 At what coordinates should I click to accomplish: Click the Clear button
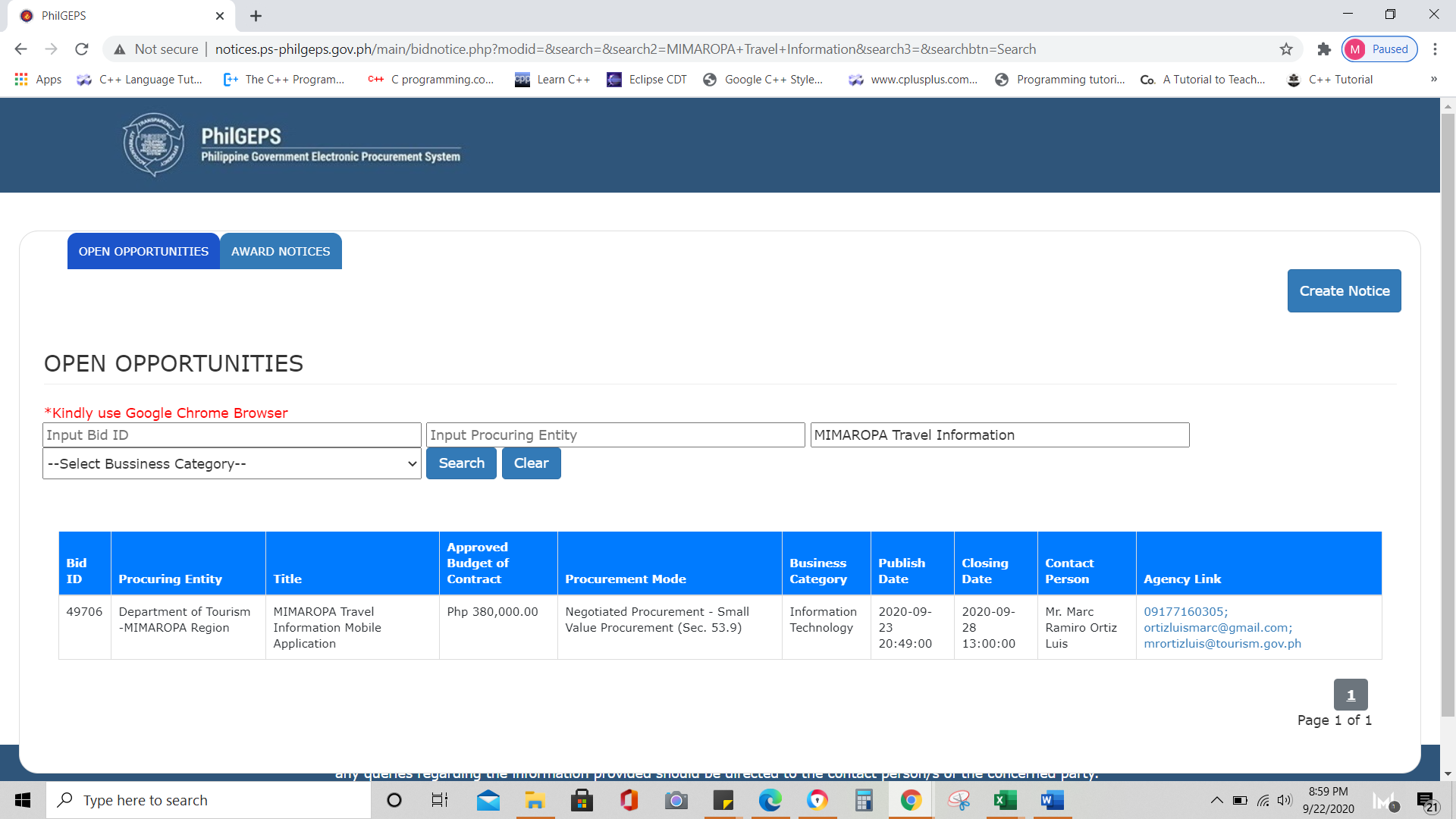click(531, 463)
